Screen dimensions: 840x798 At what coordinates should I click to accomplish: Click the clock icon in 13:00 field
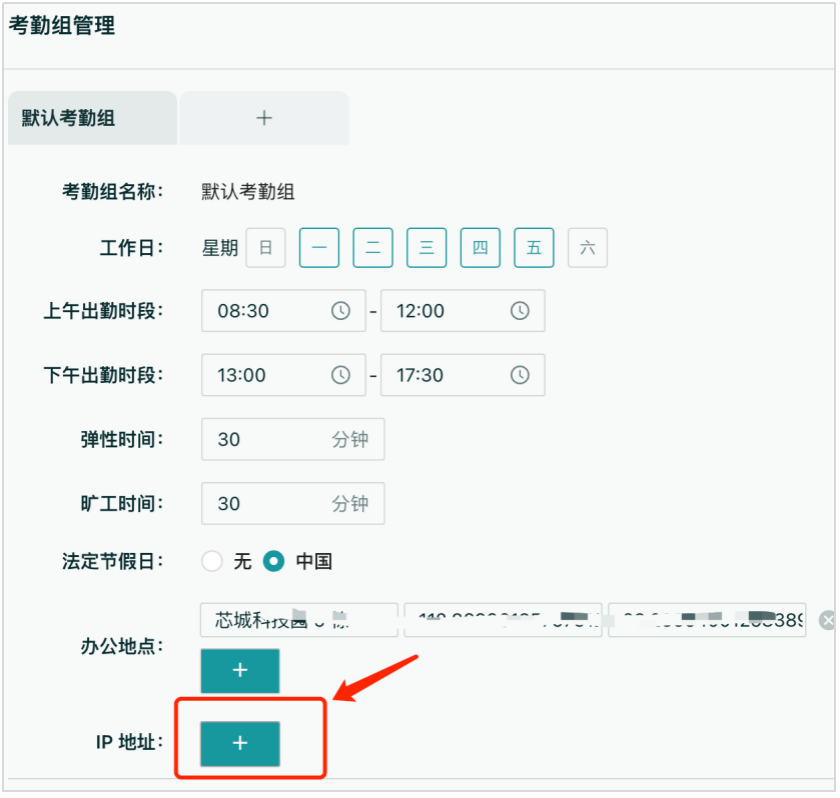[341, 375]
